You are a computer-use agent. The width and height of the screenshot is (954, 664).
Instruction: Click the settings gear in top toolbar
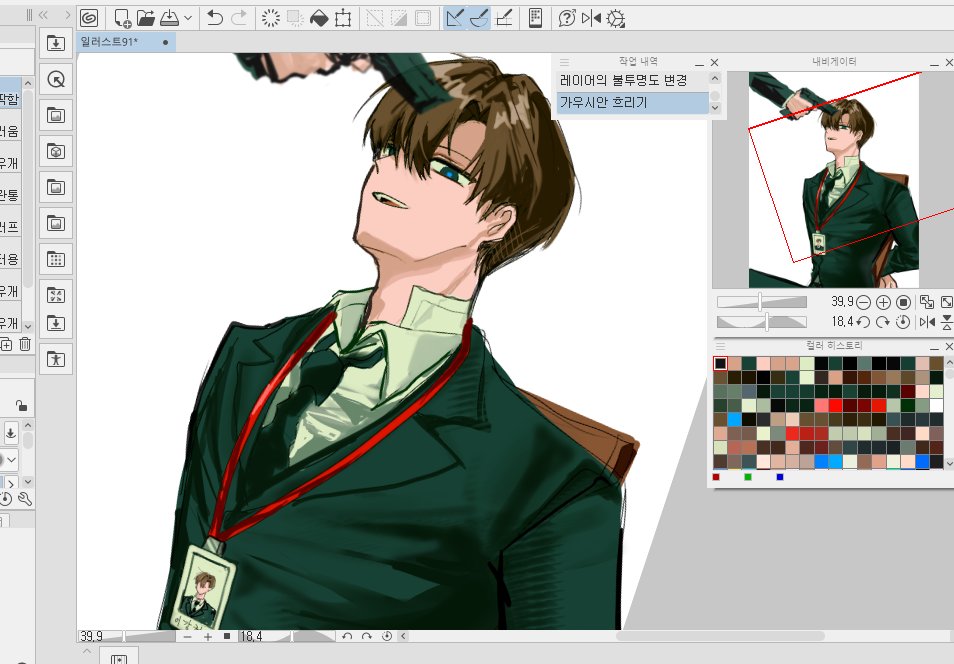(616, 19)
